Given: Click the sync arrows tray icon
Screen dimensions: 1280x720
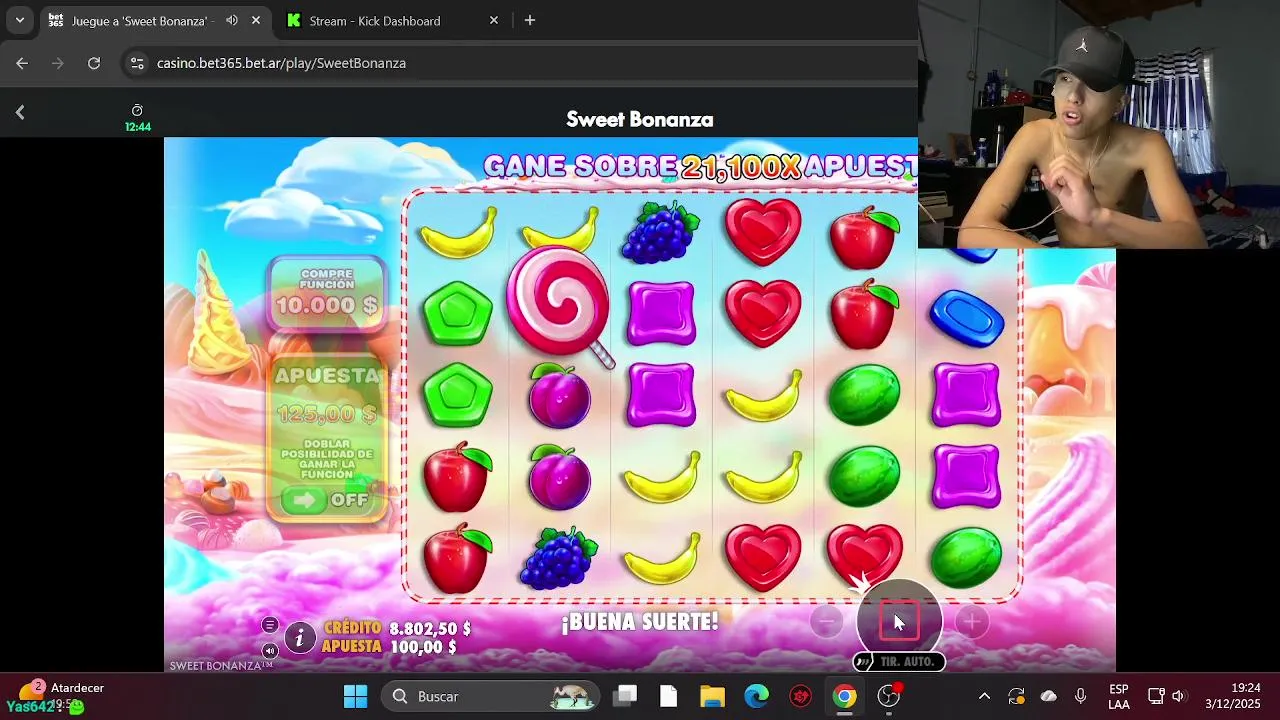Looking at the screenshot, I should click(x=1016, y=696).
